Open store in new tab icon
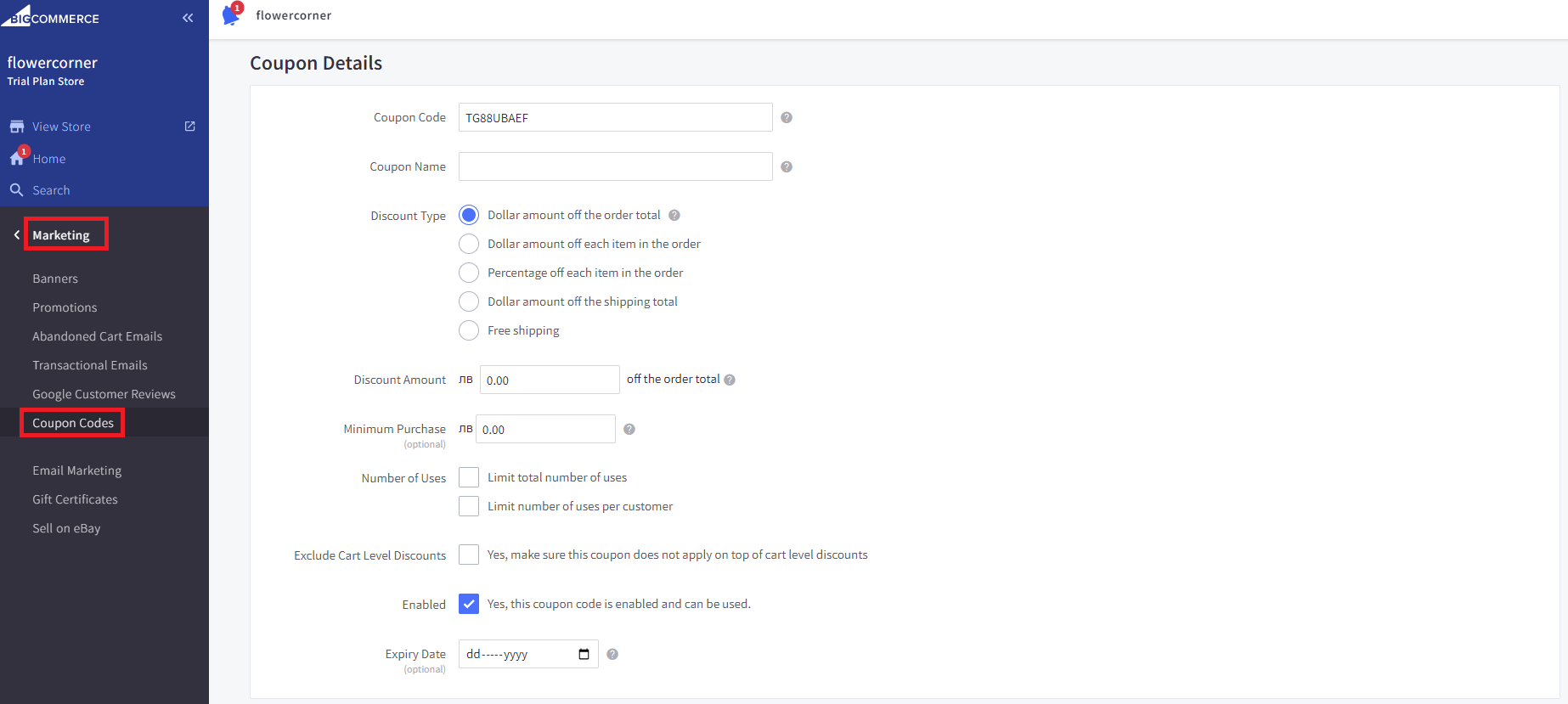This screenshot has width=1568, height=704. (x=190, y=127)
